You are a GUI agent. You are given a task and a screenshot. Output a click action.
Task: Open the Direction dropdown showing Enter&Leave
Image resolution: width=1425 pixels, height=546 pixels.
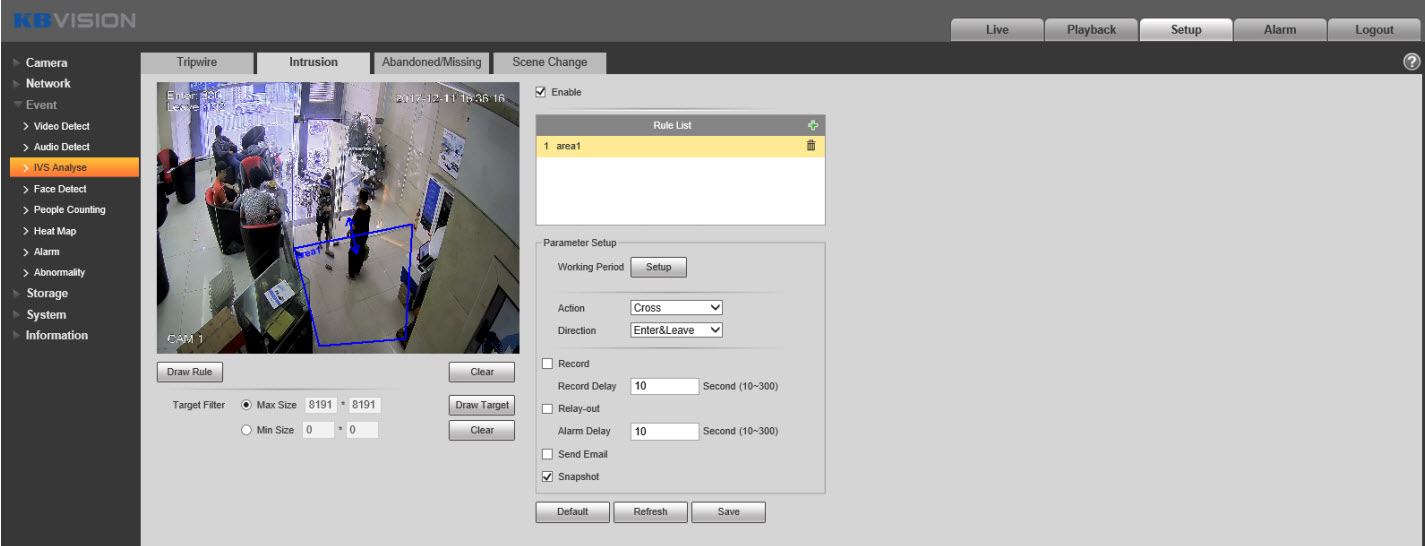click(676, 330)
